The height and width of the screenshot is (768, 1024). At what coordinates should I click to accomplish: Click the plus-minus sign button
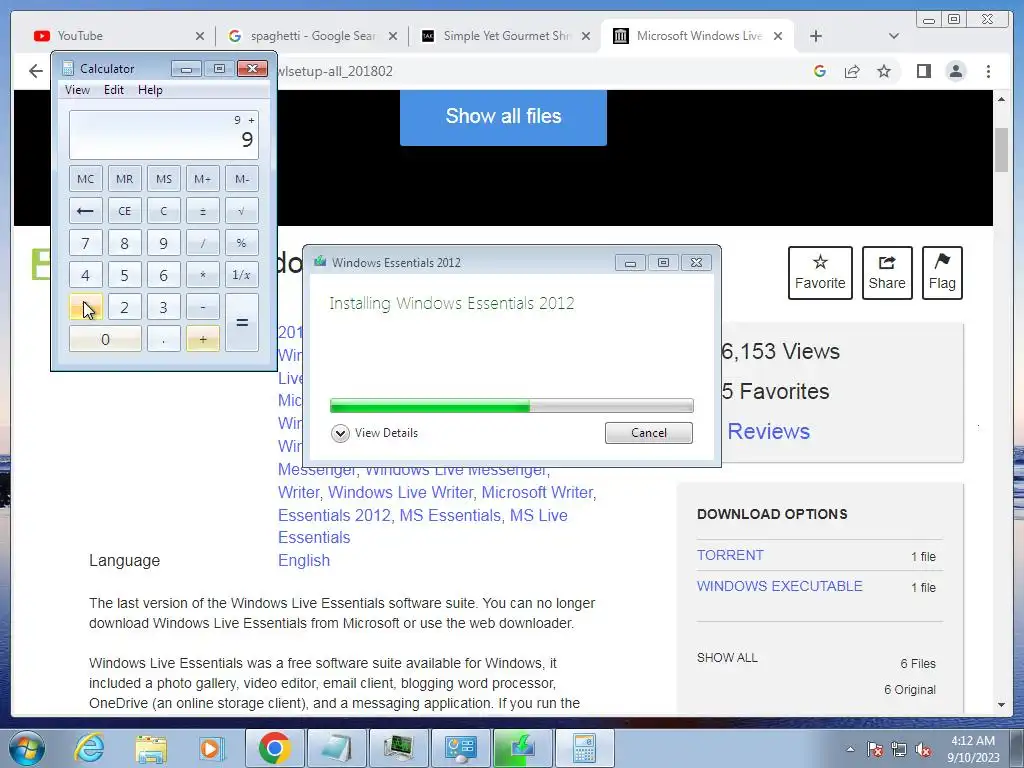[x=202, y=211]
